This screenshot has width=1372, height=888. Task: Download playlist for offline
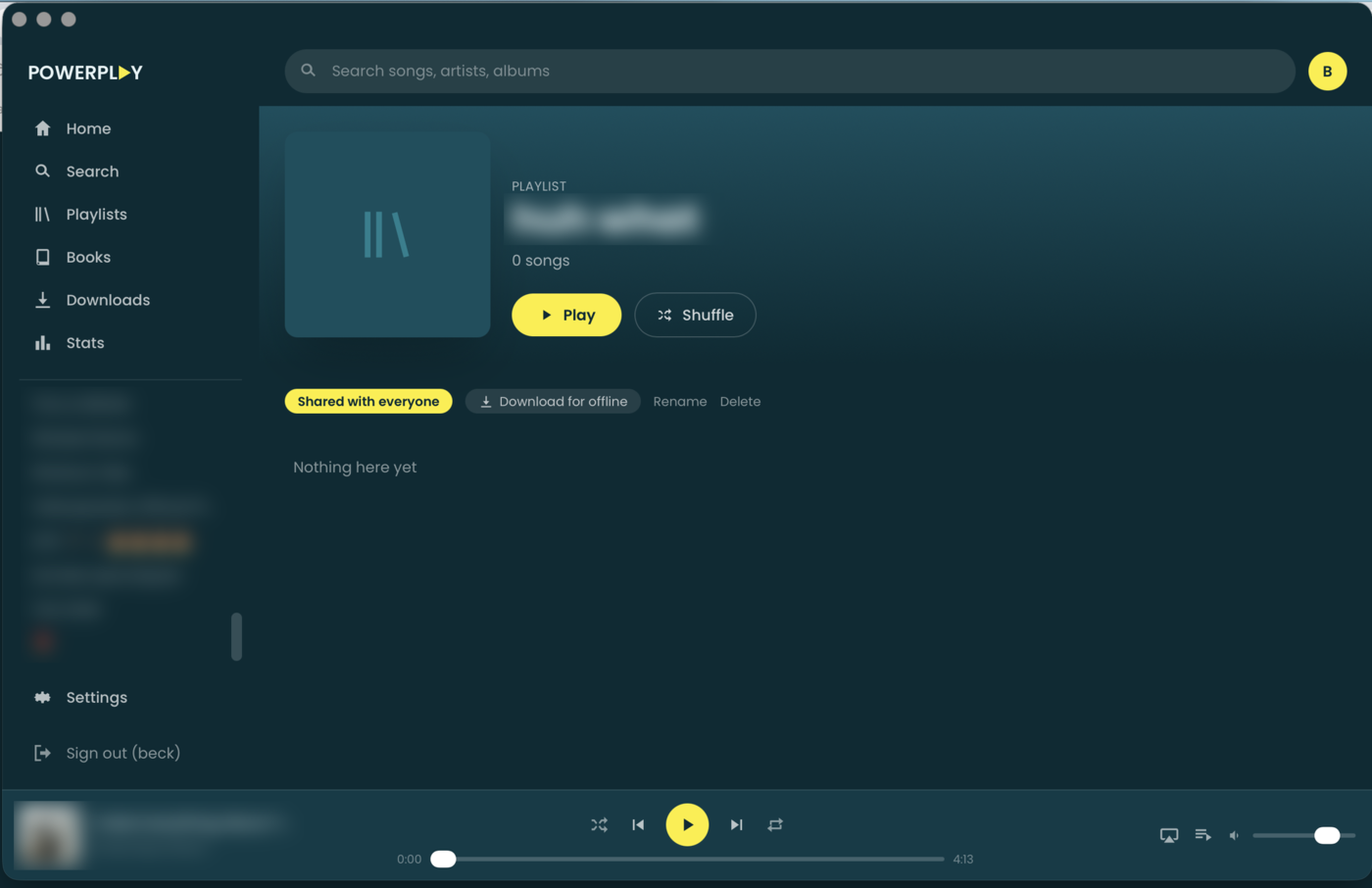tap(553, 402)
